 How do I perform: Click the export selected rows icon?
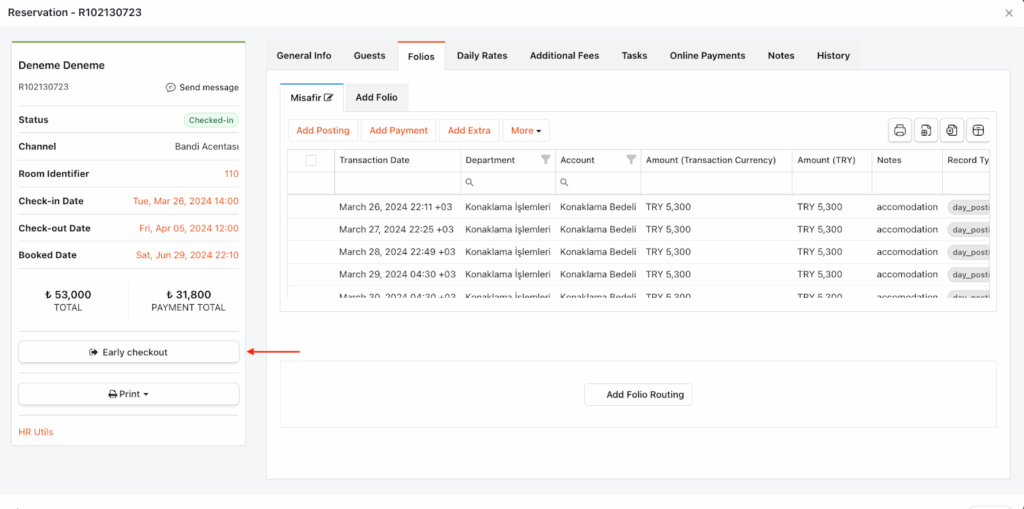click(952, 131)
